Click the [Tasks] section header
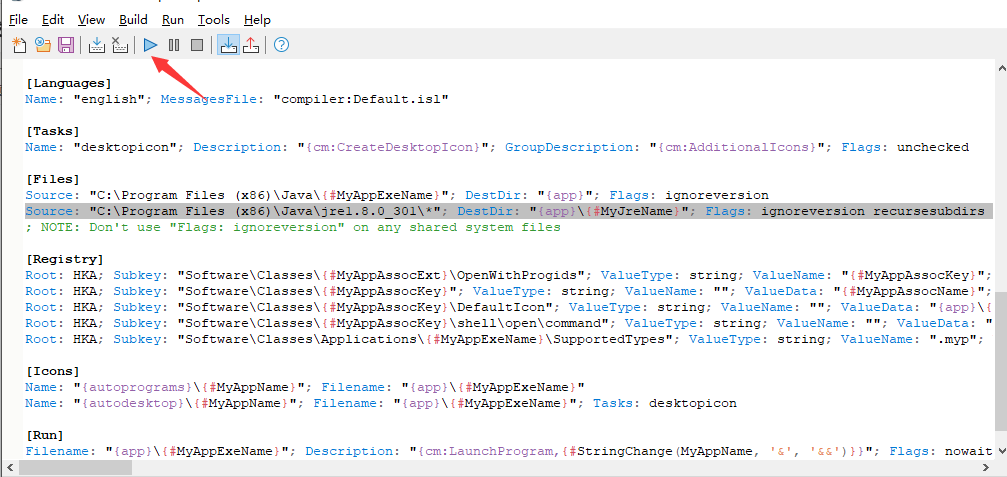This screenshot has height=477, width=1007. coord(53,131)
